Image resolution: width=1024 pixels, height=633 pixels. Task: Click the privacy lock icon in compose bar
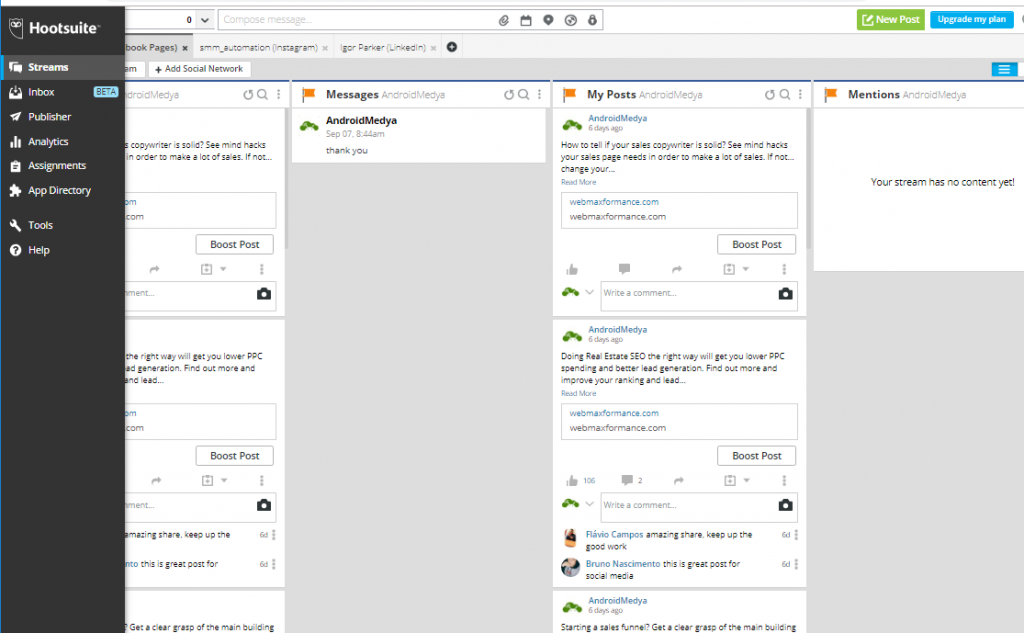click(x=592, y=20)
